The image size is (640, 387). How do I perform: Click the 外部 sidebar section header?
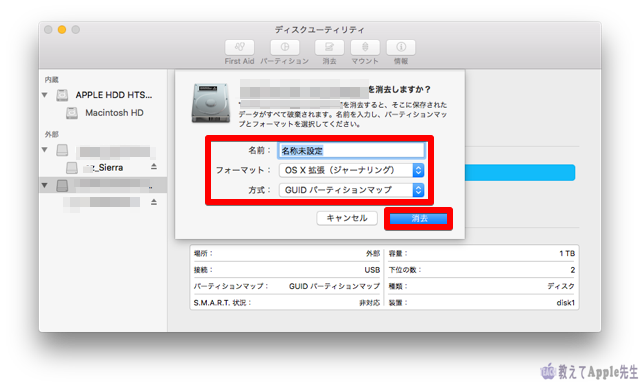pos(51,134)
